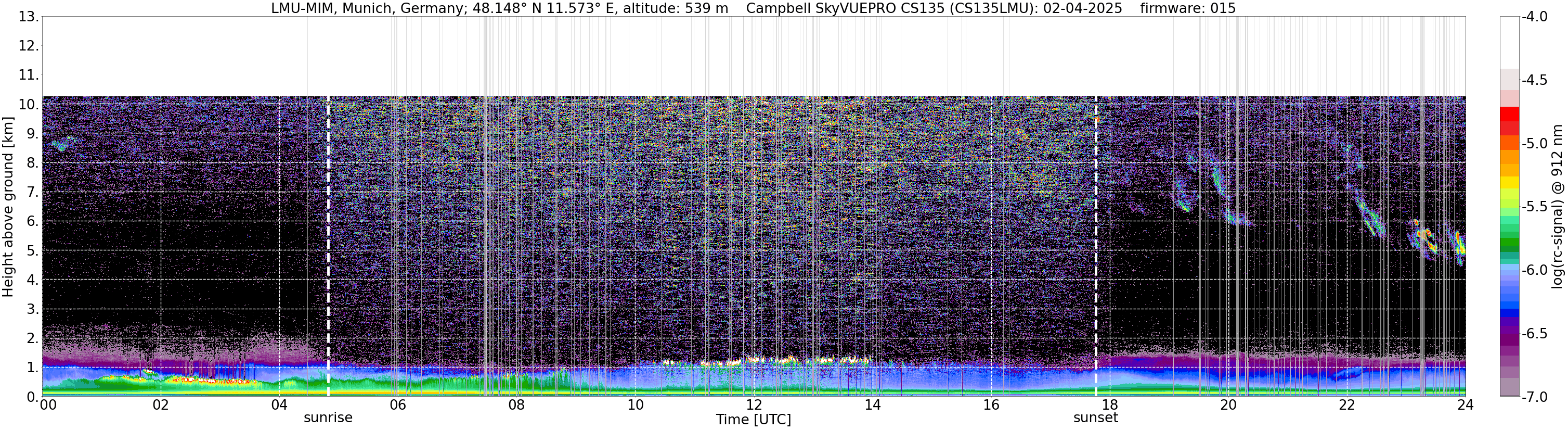Click colorbar tick label -4.5
1568x430 pixels.
tap(1535, 80)
